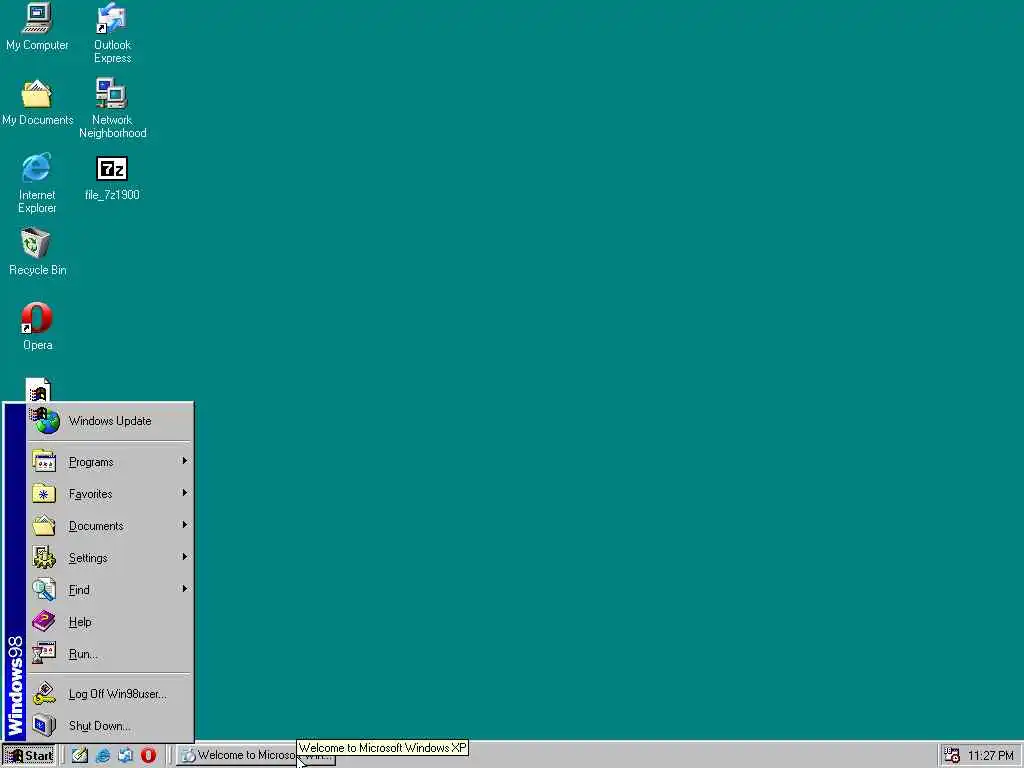Click the 11:27 PM taskbar clock
The height and width of the screenshot is (768, 1024).
(991, 756)
